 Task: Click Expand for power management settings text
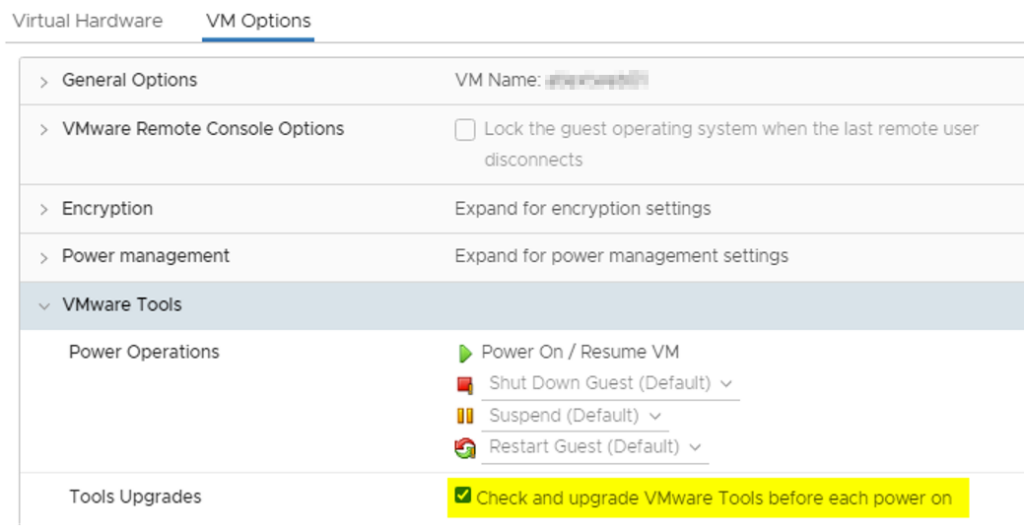coord(621,256)
